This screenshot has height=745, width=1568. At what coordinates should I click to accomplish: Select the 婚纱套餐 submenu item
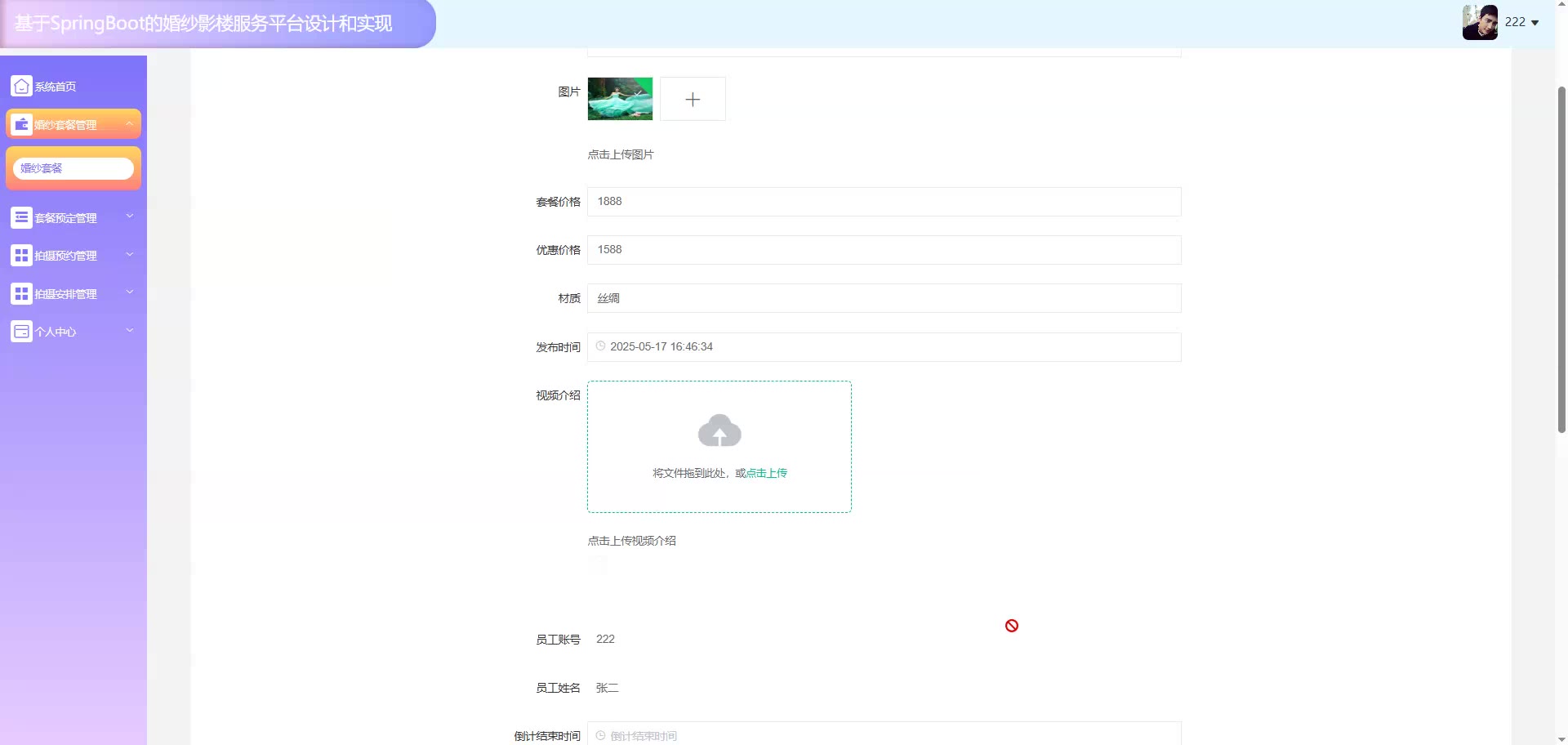(x=73, y=168)
